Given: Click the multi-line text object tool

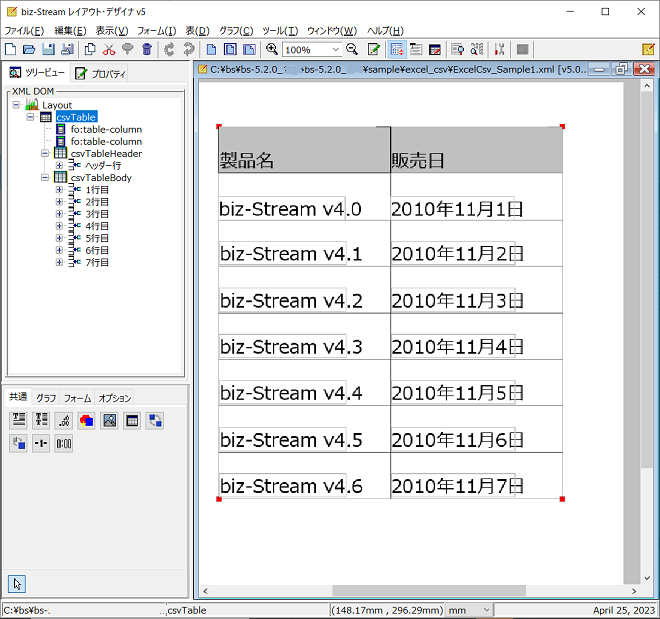Looking at the screenshot, I should (41, 420).
